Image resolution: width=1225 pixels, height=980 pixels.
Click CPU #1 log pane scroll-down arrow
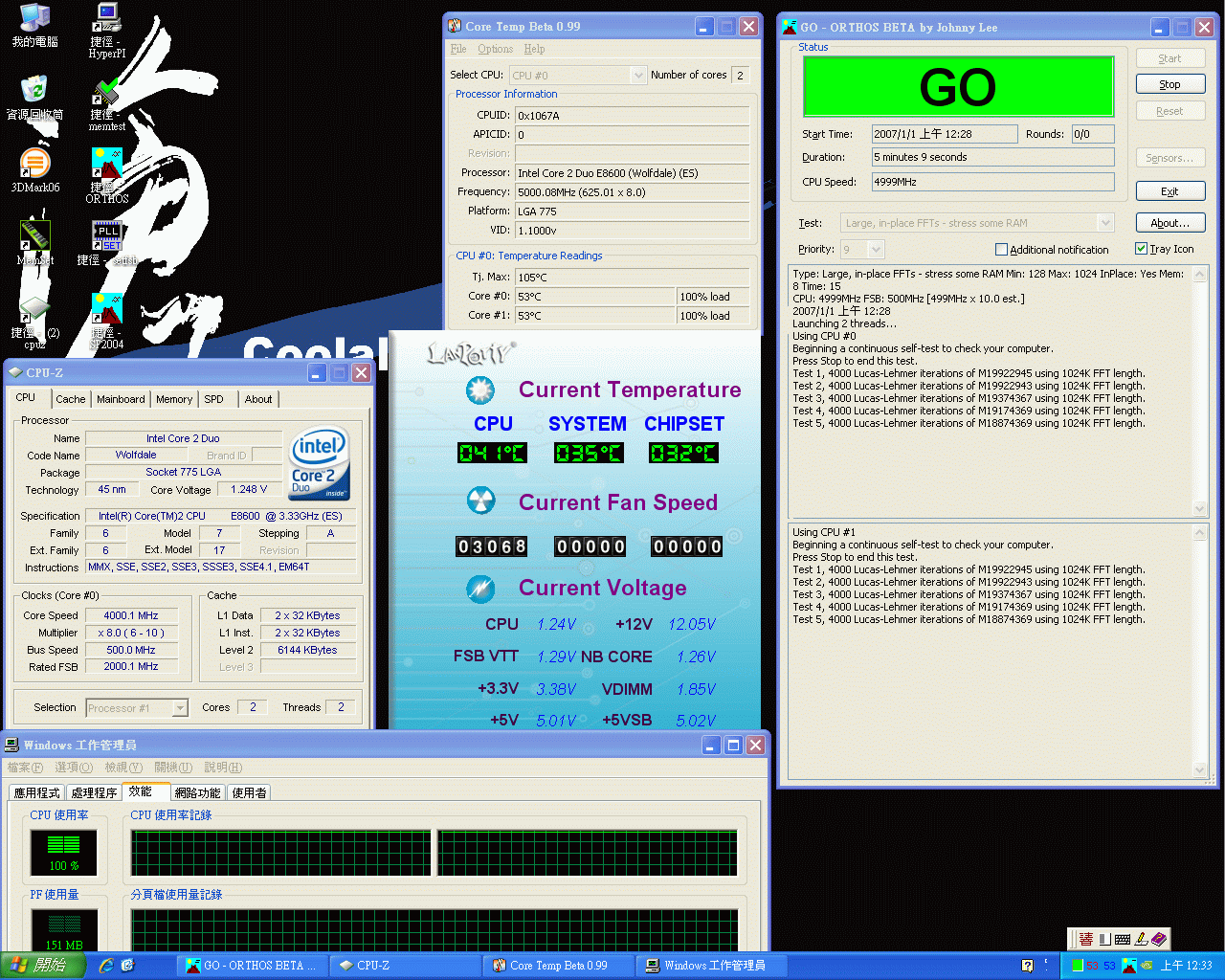pyautogui.click(x=1200, y=768)
